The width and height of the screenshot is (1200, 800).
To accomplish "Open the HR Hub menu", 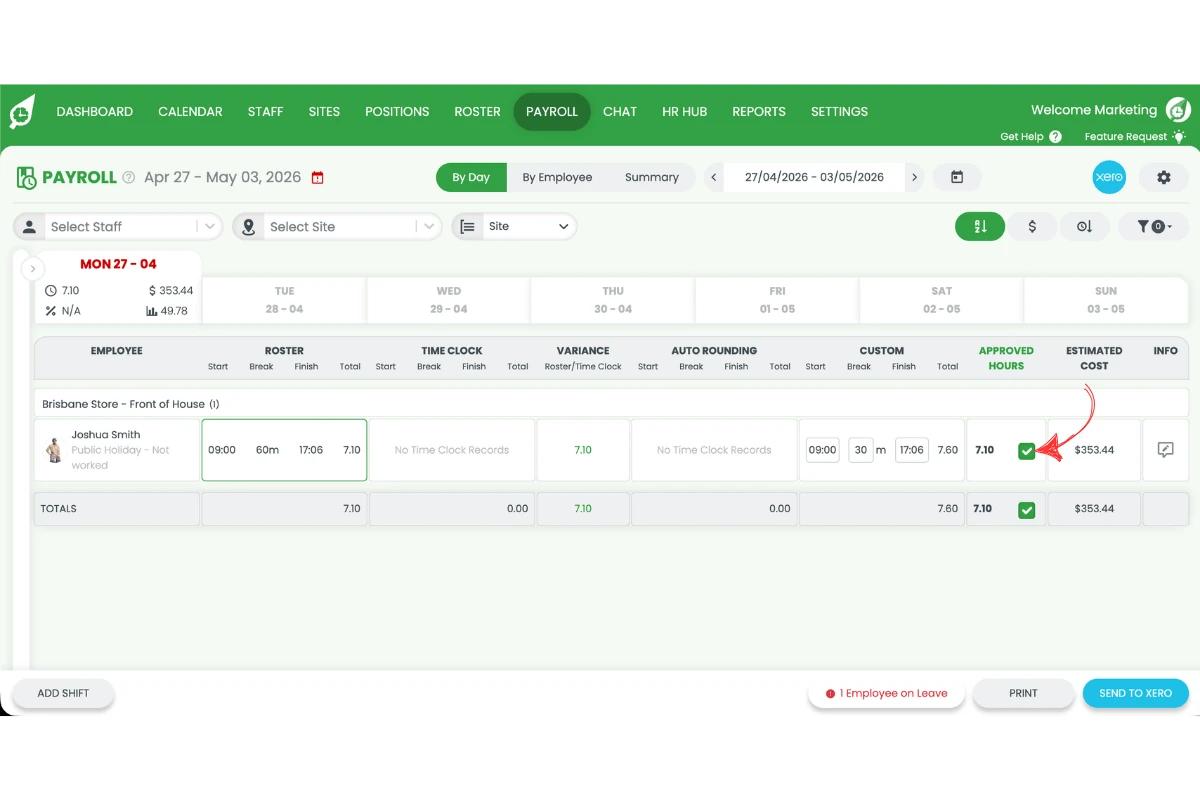I will [x=685, y=111].
